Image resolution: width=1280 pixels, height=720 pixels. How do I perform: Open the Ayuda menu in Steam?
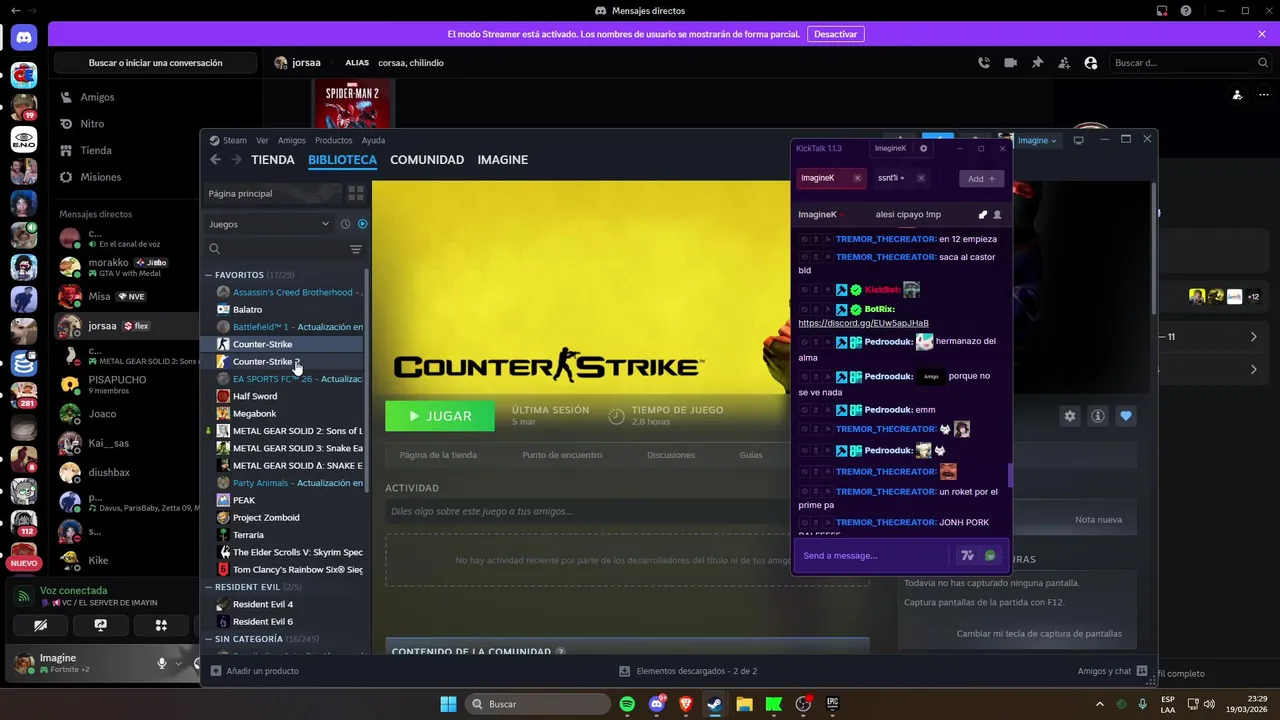373,140
